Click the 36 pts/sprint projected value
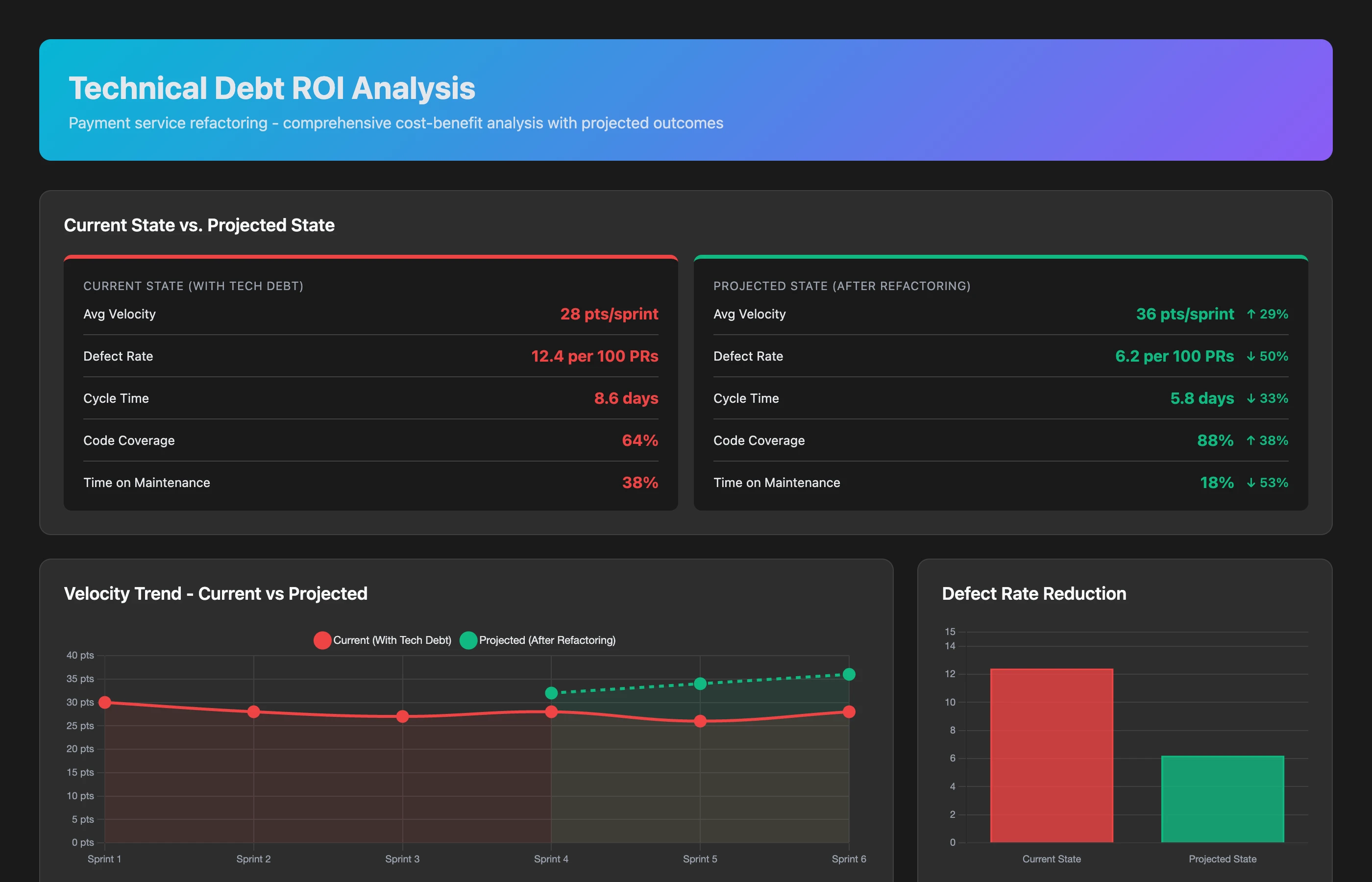Viewport: 1372px width, 882px height. pyautogui.click(x=1185, y=314)
